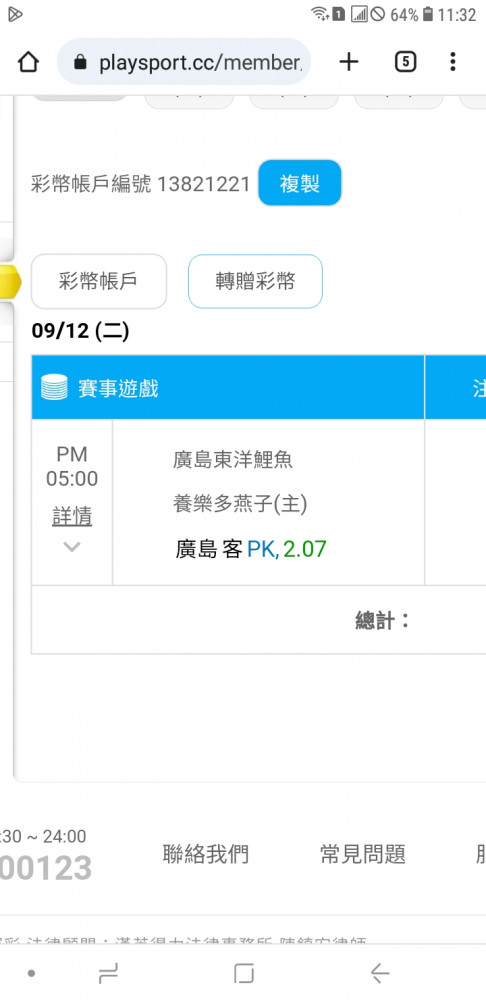Select the 轉贈彩幣 tab

[255, 281]
